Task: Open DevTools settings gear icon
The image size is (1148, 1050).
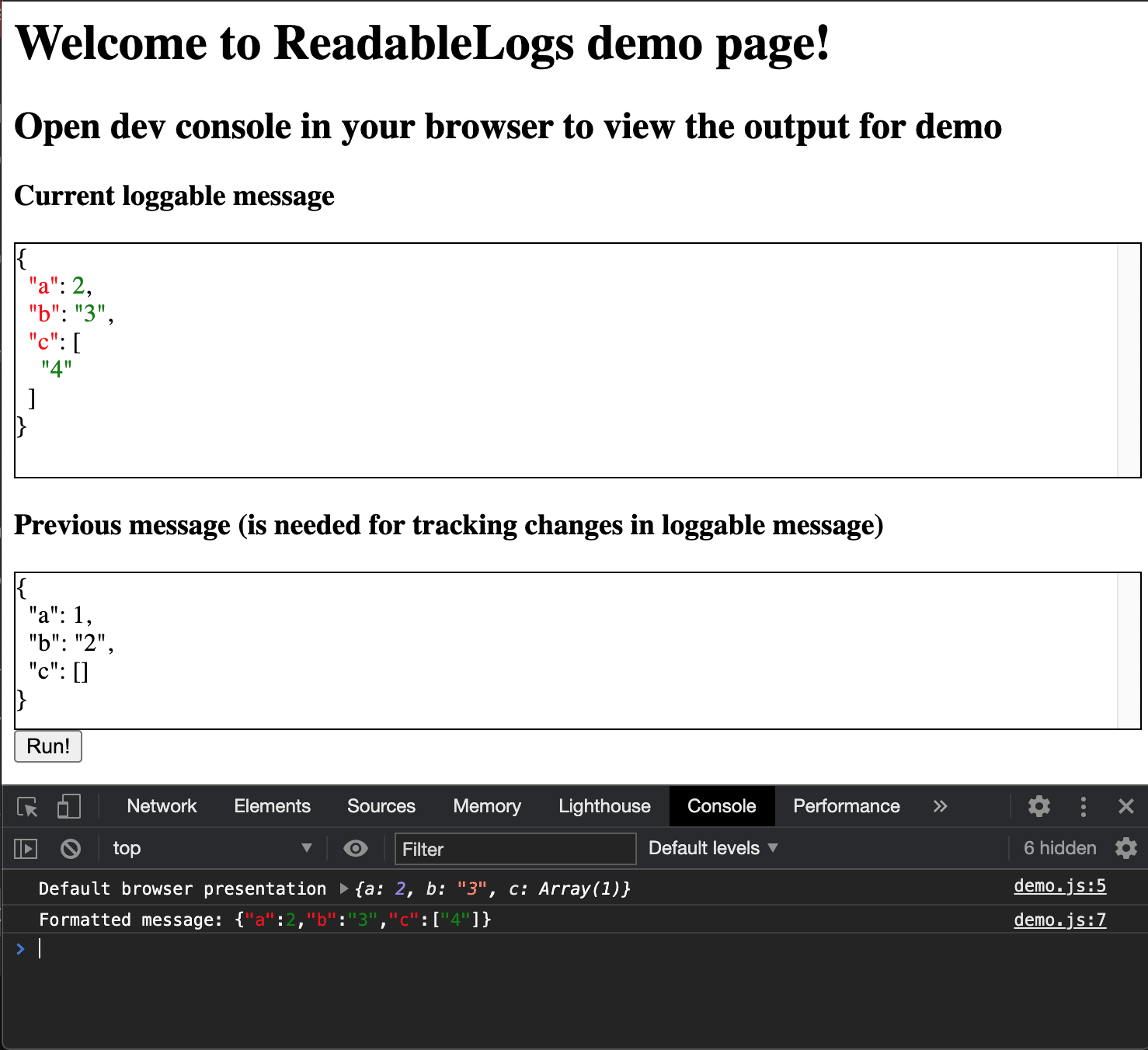Action: pyautogui.click(x=1038, y=806)
